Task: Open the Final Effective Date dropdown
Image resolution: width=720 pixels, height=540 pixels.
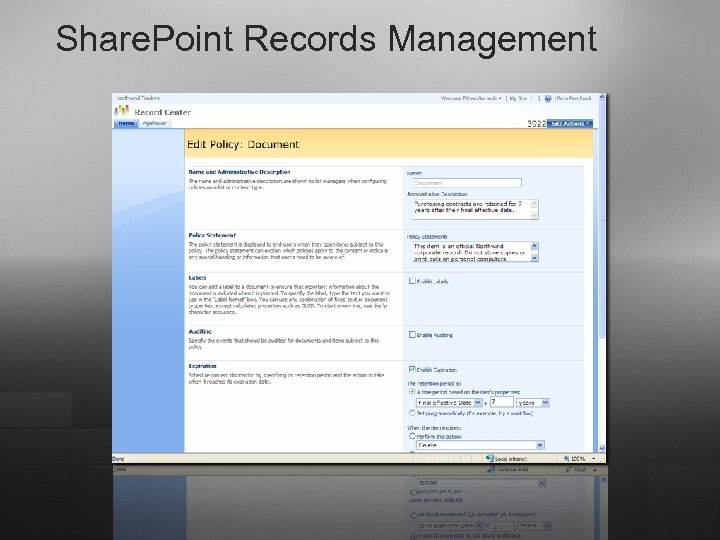Action: click(x=478, y=402)
